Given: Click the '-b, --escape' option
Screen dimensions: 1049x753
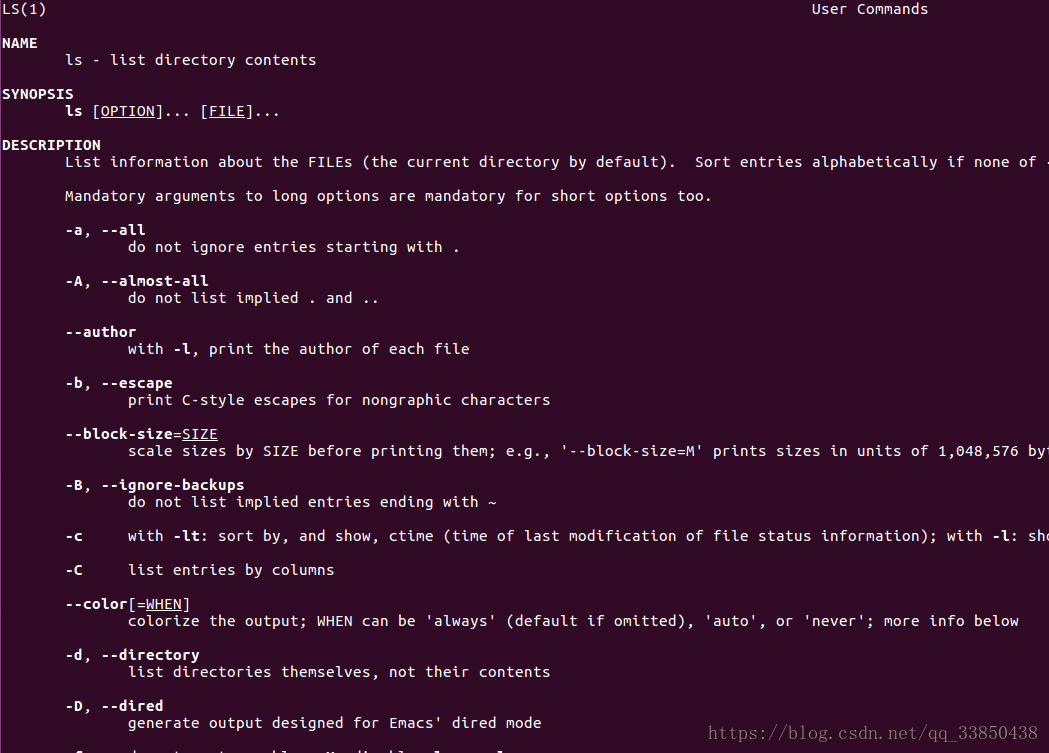Looking at the screenshot, I should (118, 383).
